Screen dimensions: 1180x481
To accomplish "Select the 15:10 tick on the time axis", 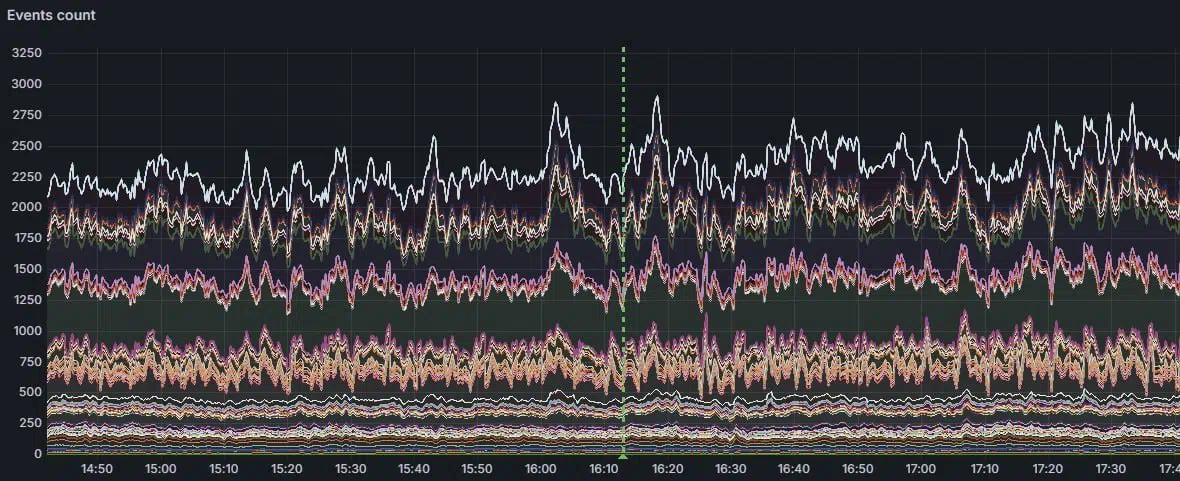I will click(x=224, y=468).
